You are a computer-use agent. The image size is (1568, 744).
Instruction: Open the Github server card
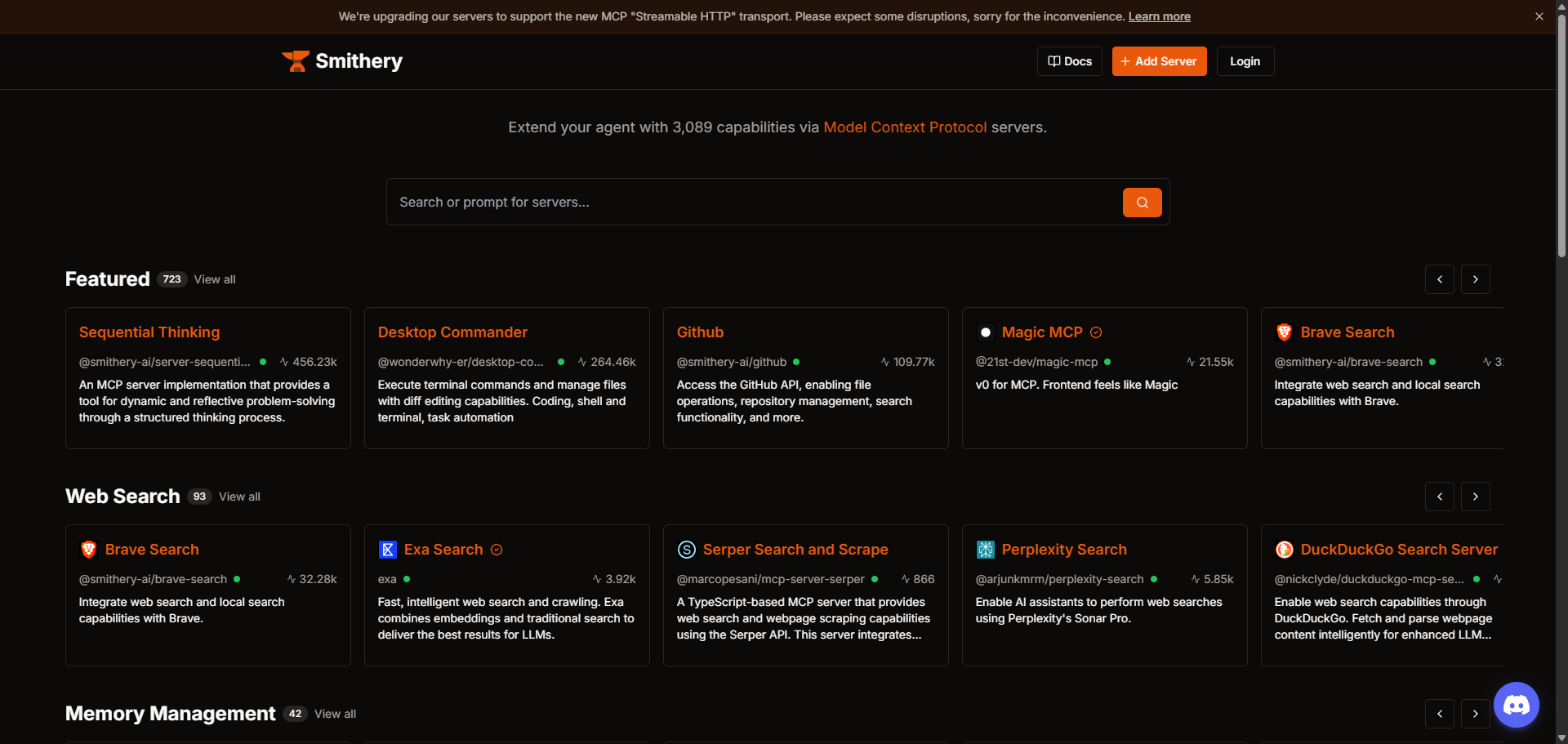tap(806, 378)
